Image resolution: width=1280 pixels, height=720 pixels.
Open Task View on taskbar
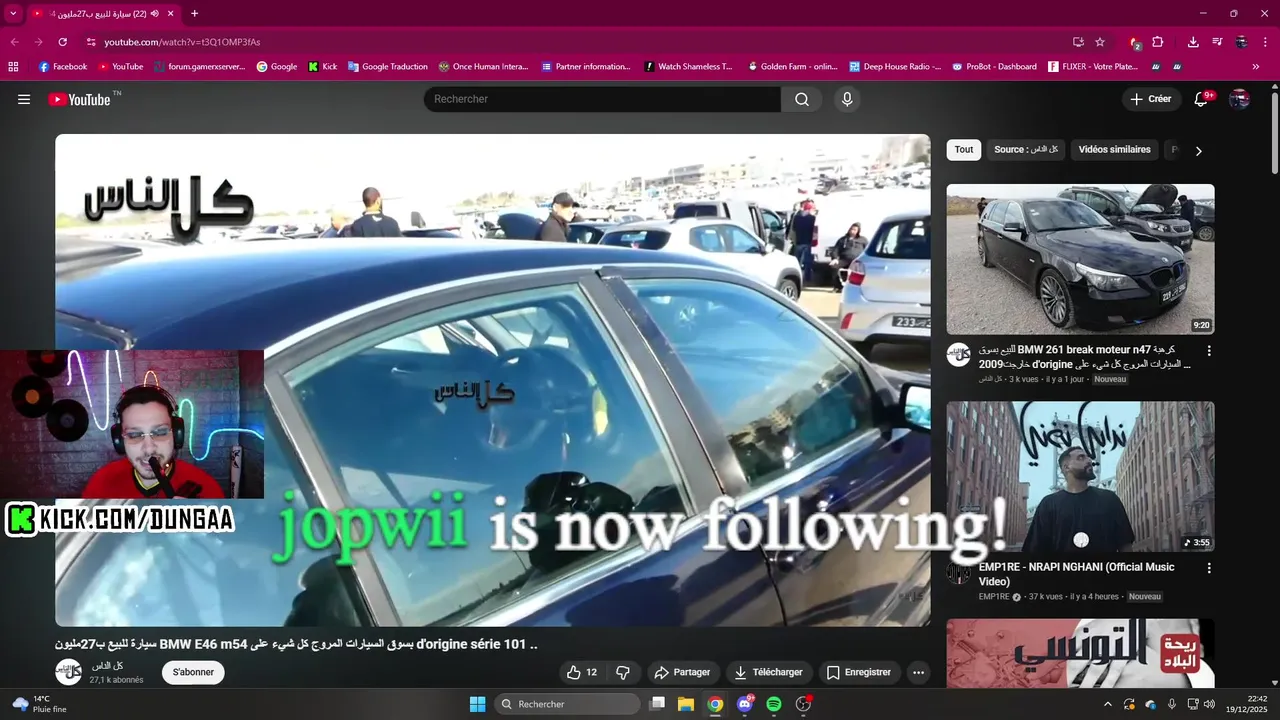[x=657, y=704]
